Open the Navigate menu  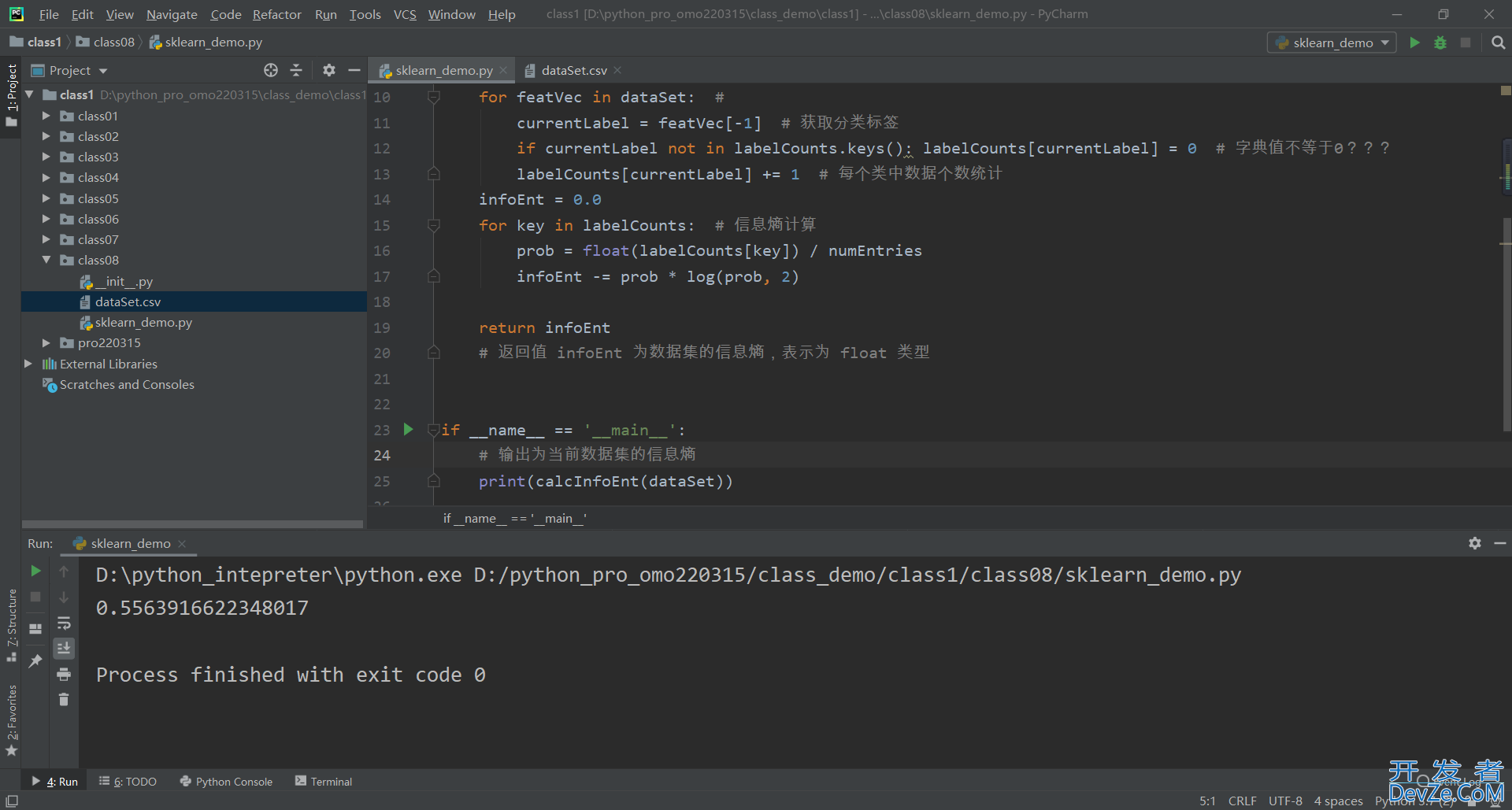point(172,14)
